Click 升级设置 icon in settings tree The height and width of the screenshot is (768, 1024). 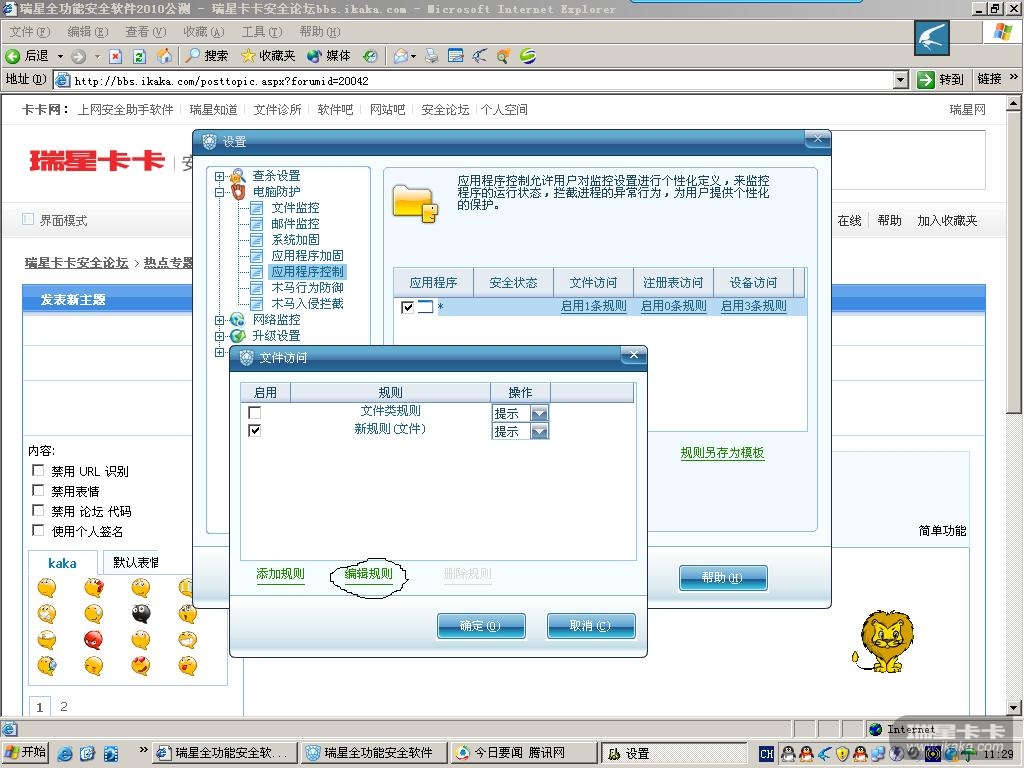(238, 336)
